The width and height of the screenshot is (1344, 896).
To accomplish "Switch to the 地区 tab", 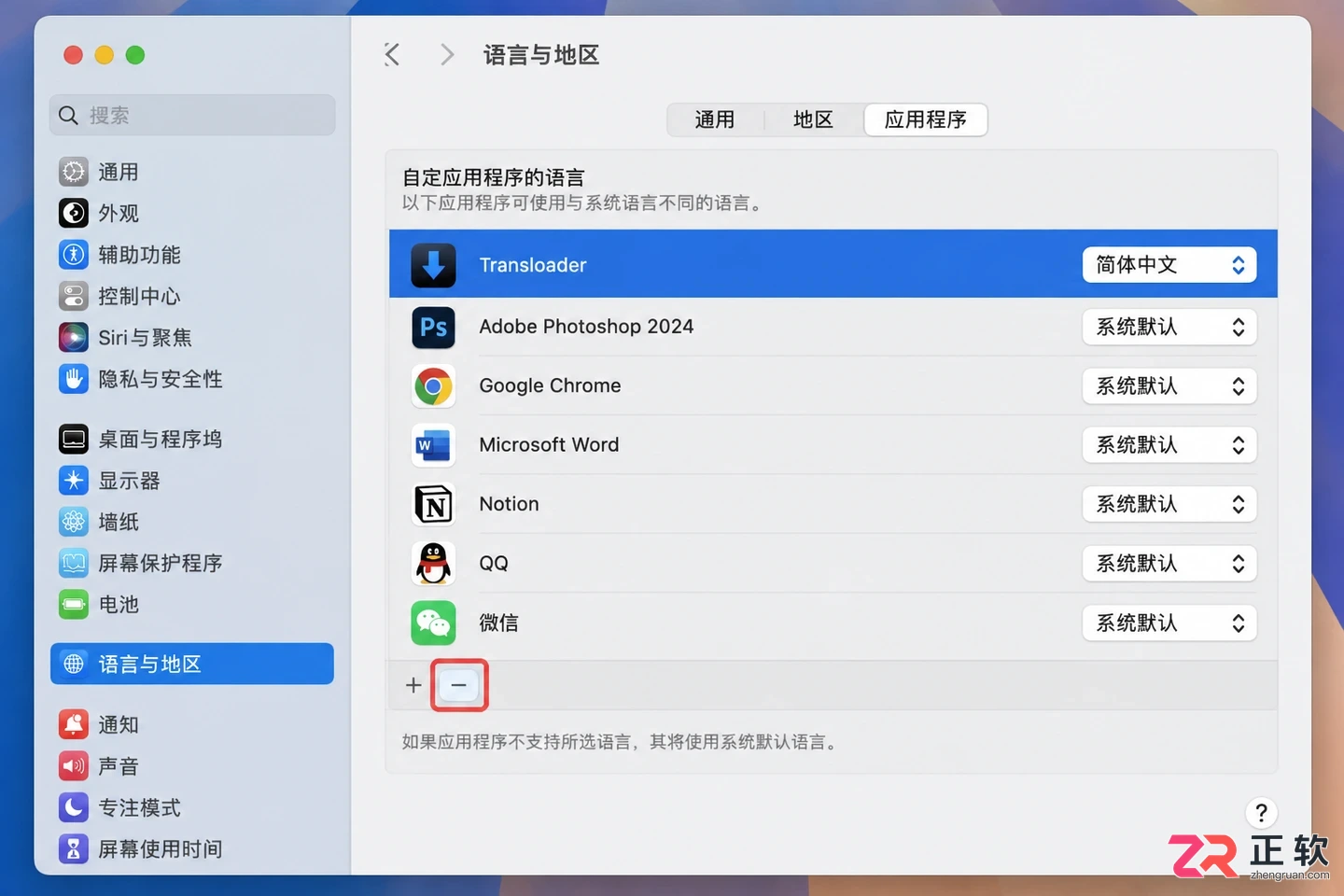I will (813, 119).
